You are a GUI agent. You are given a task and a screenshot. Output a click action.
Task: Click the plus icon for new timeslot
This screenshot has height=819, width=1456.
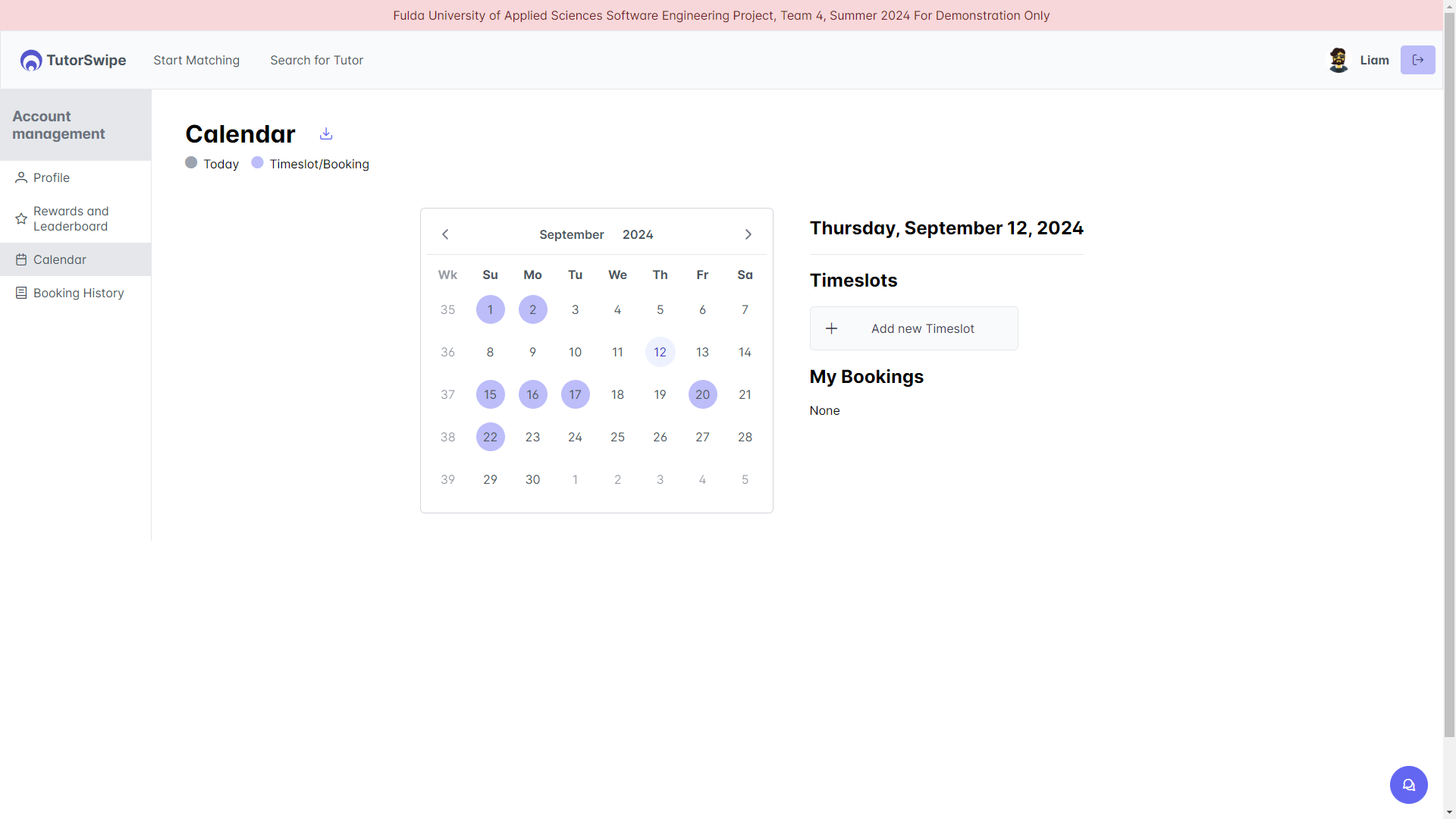pos(831,328)
